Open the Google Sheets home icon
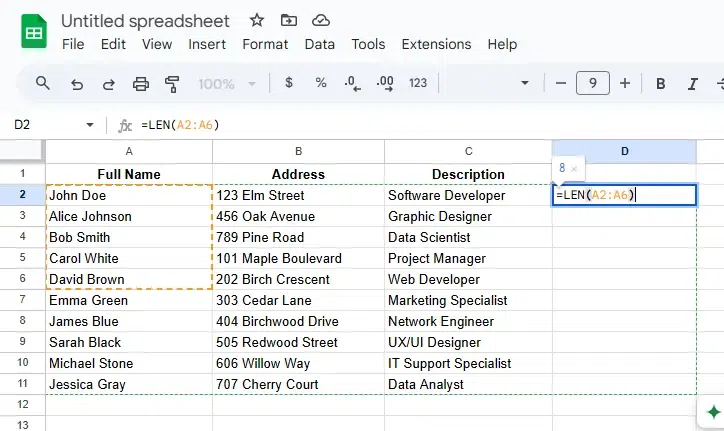The height and width of the screenshot is (431, 724). pyautogui.click(x=34, y=31)
